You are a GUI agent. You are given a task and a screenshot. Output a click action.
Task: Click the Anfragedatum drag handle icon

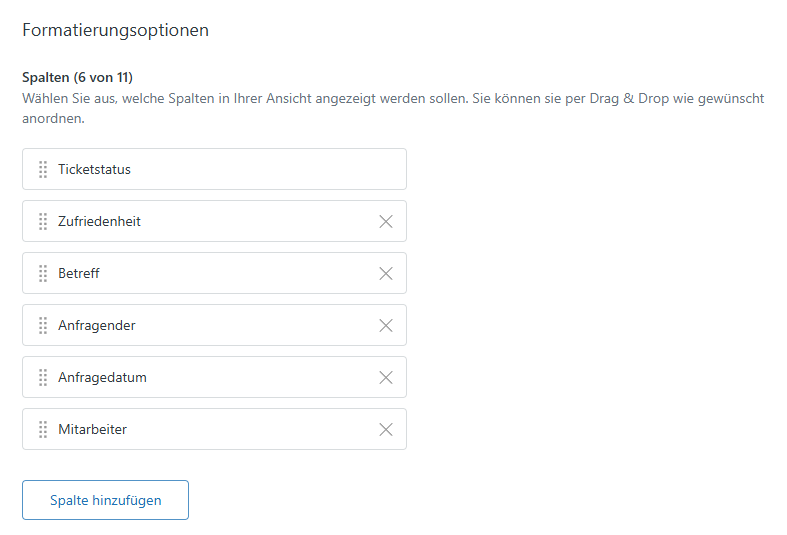[43, 377]
